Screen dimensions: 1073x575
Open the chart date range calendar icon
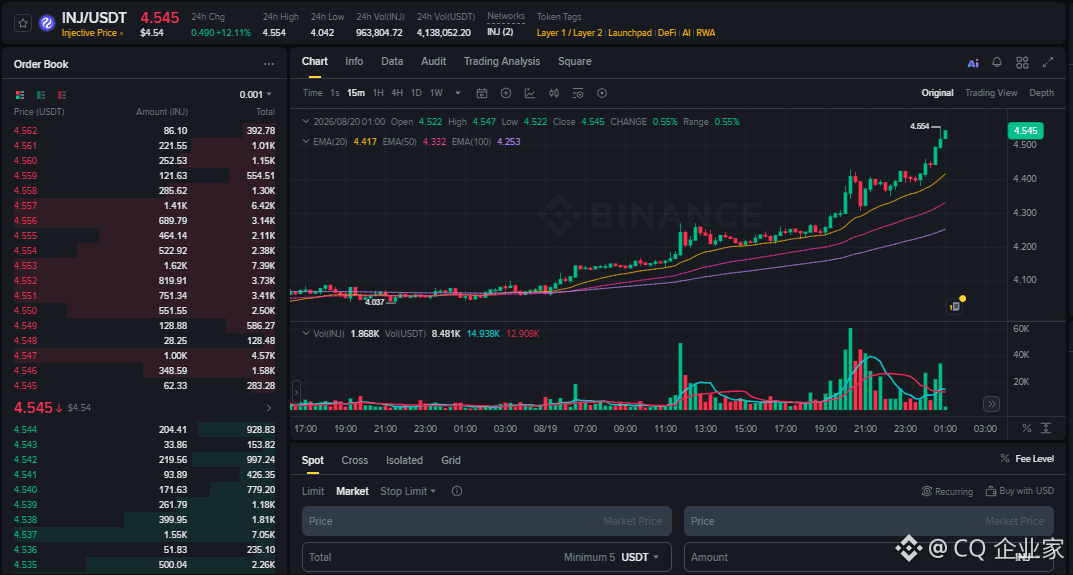point(482,93)
